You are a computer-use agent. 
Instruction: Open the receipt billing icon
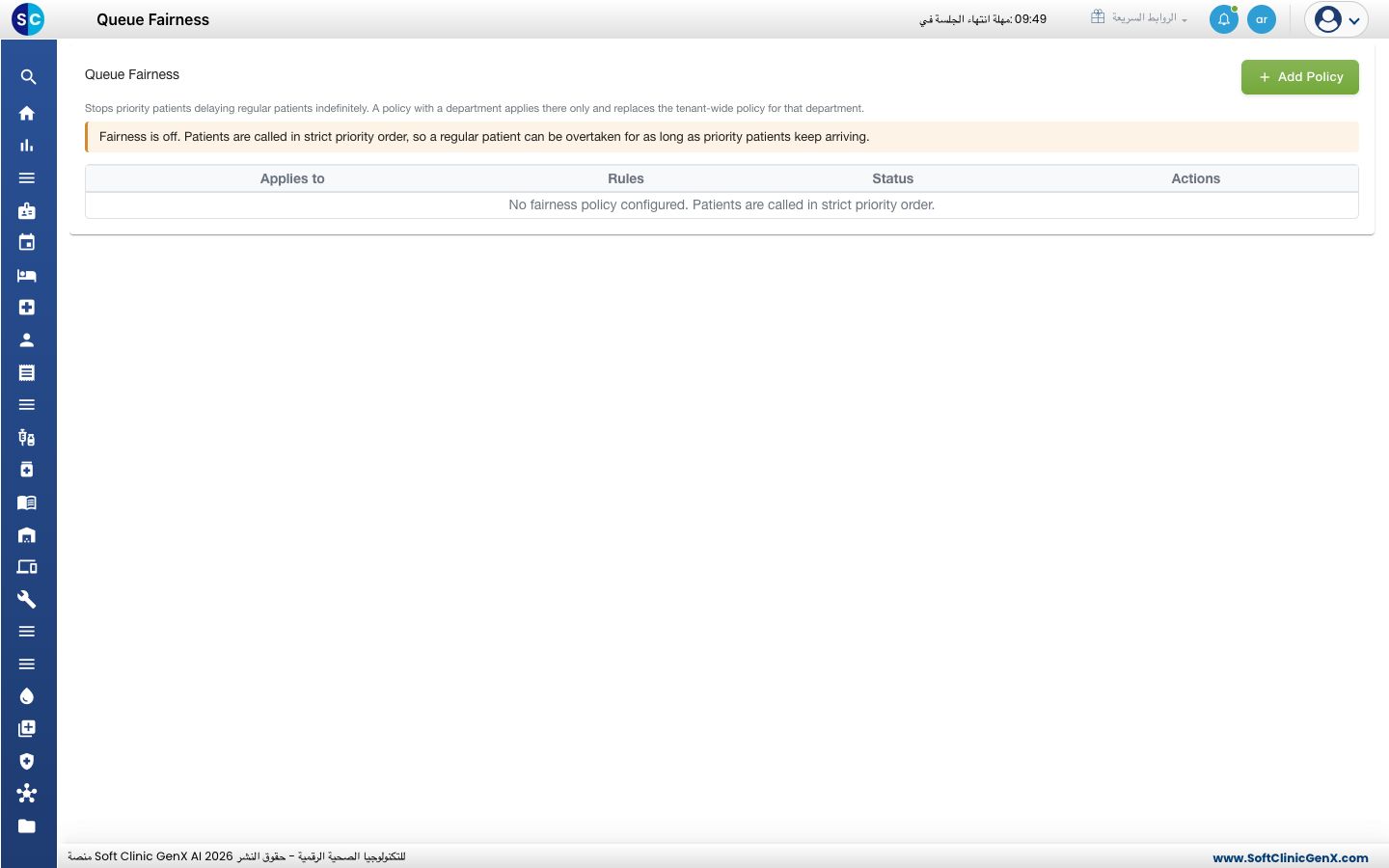click(x=27, y=372)
